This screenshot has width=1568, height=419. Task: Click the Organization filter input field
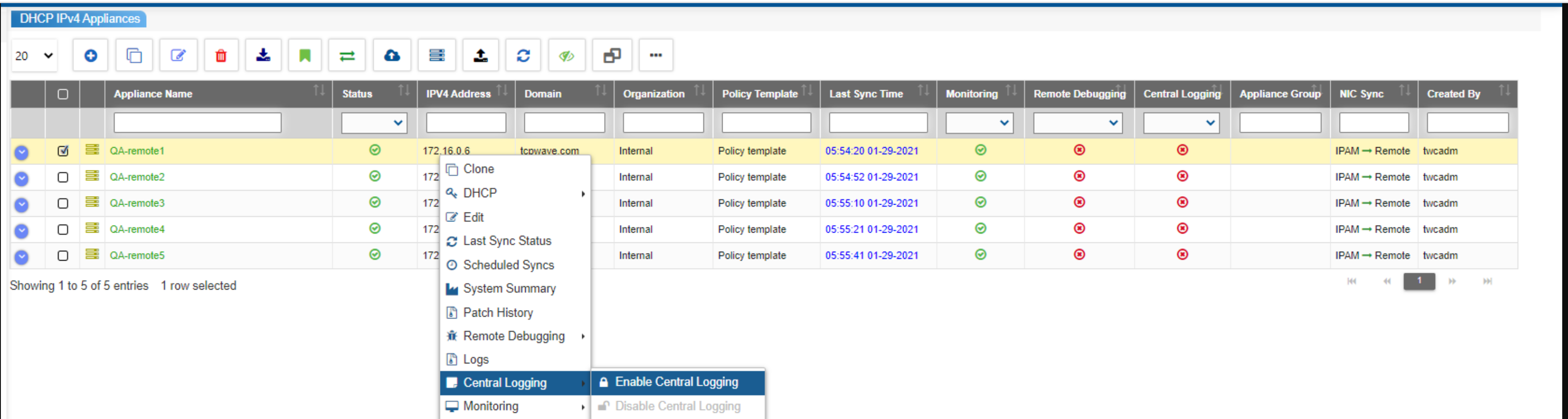tap(663, 123)
